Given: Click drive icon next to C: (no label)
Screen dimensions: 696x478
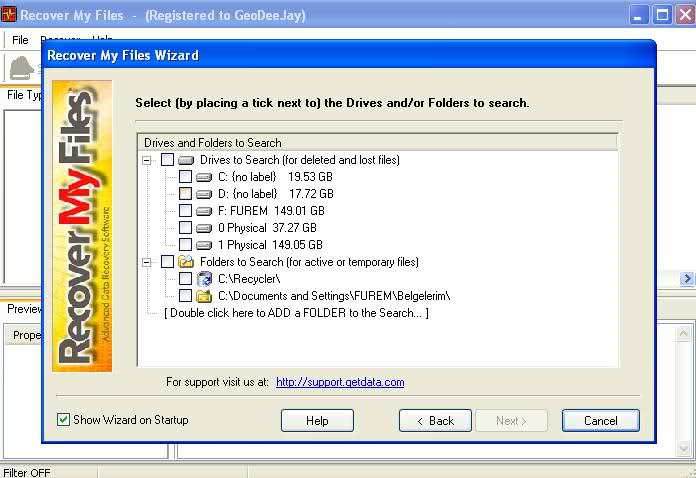Looking at the screenshot, I should (204, 178).
